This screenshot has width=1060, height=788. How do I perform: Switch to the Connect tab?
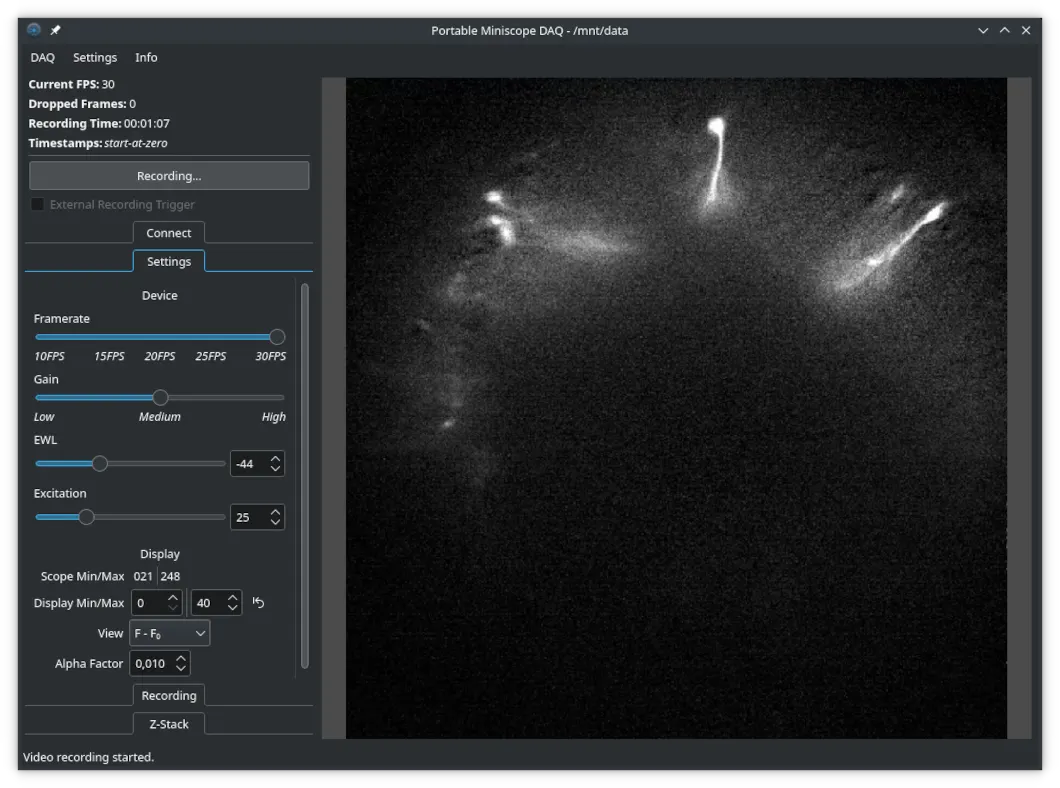(x=169, y=232)
